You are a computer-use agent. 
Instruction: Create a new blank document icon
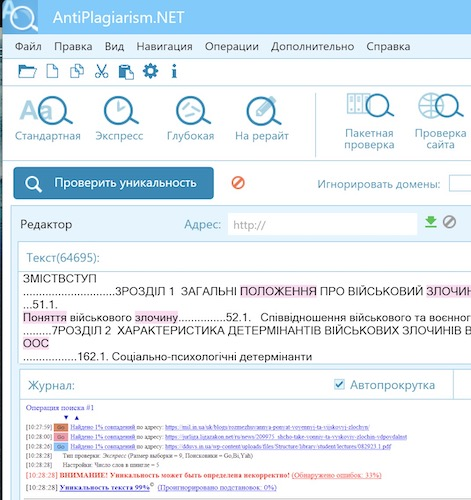52,71
